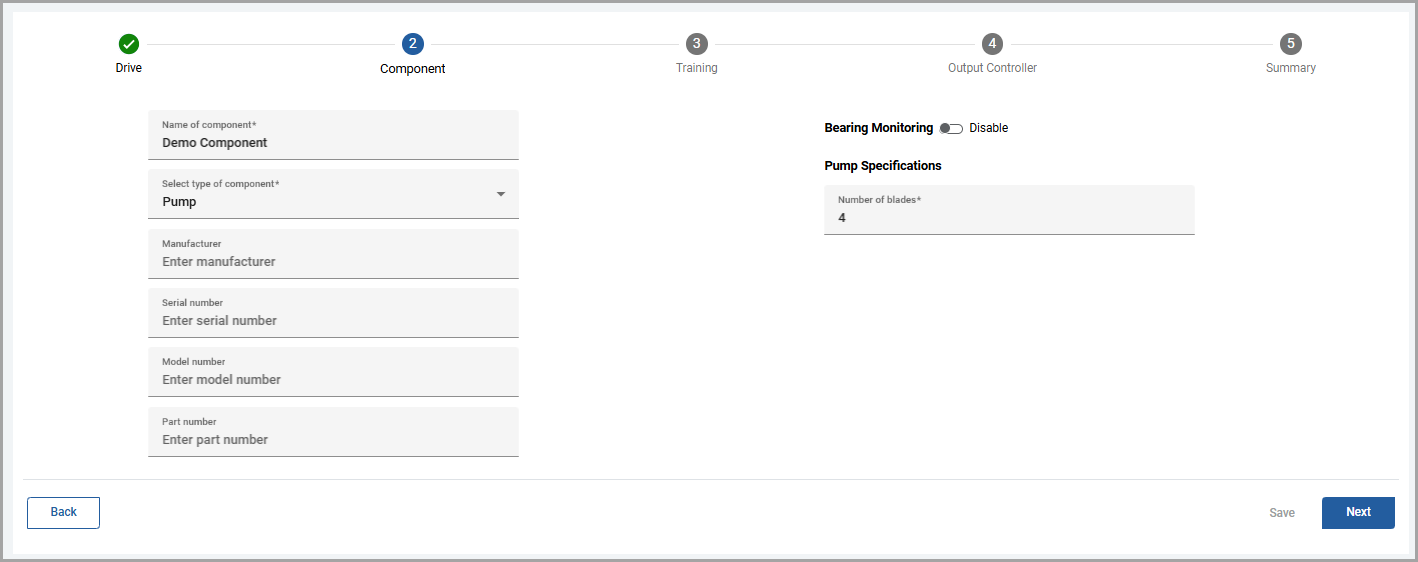This screenshot has width=1418, height=562.
Task: Click the Back button
Action: pos(63,512)
